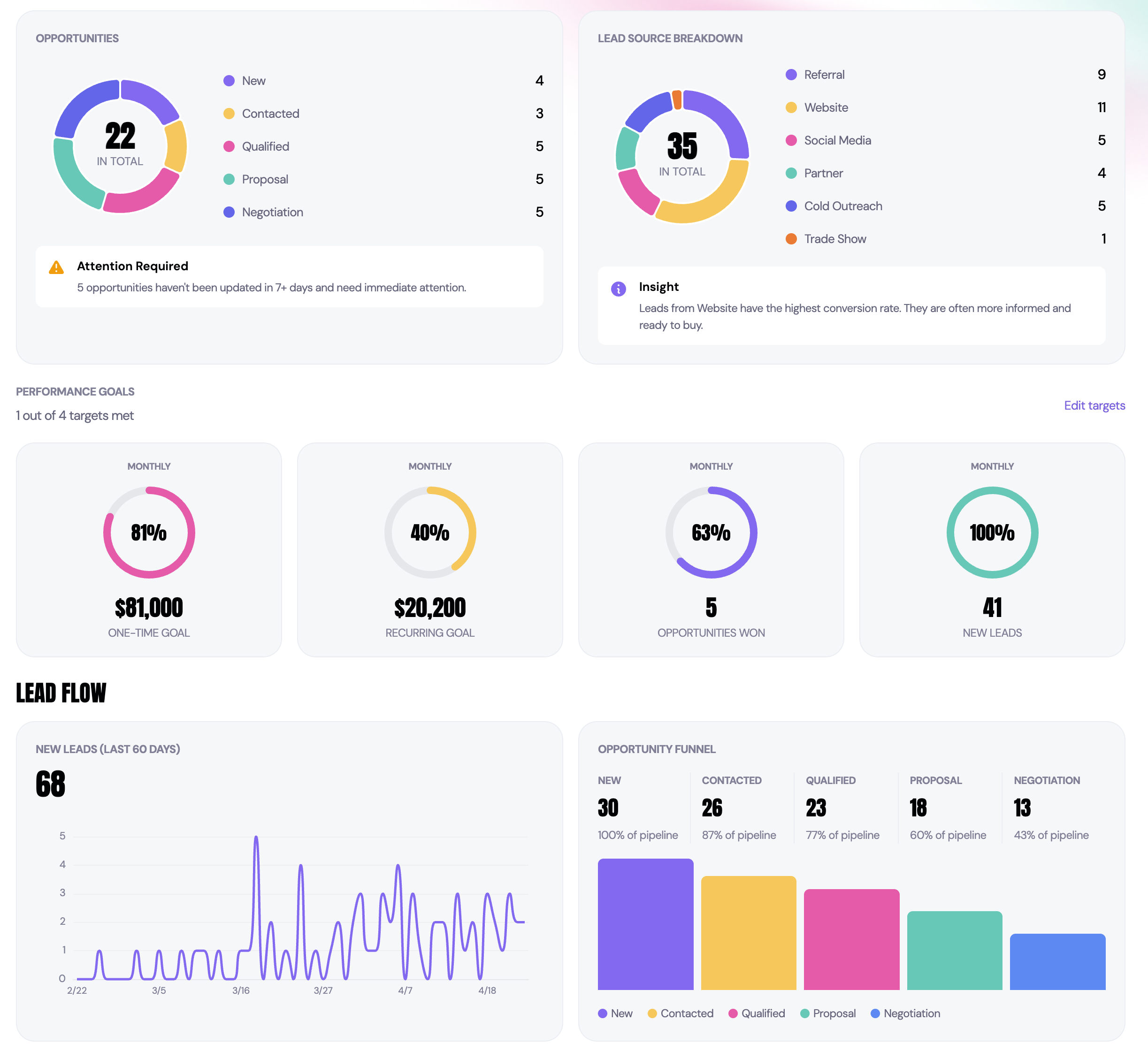Click the Insight heading

click(659, 287)
